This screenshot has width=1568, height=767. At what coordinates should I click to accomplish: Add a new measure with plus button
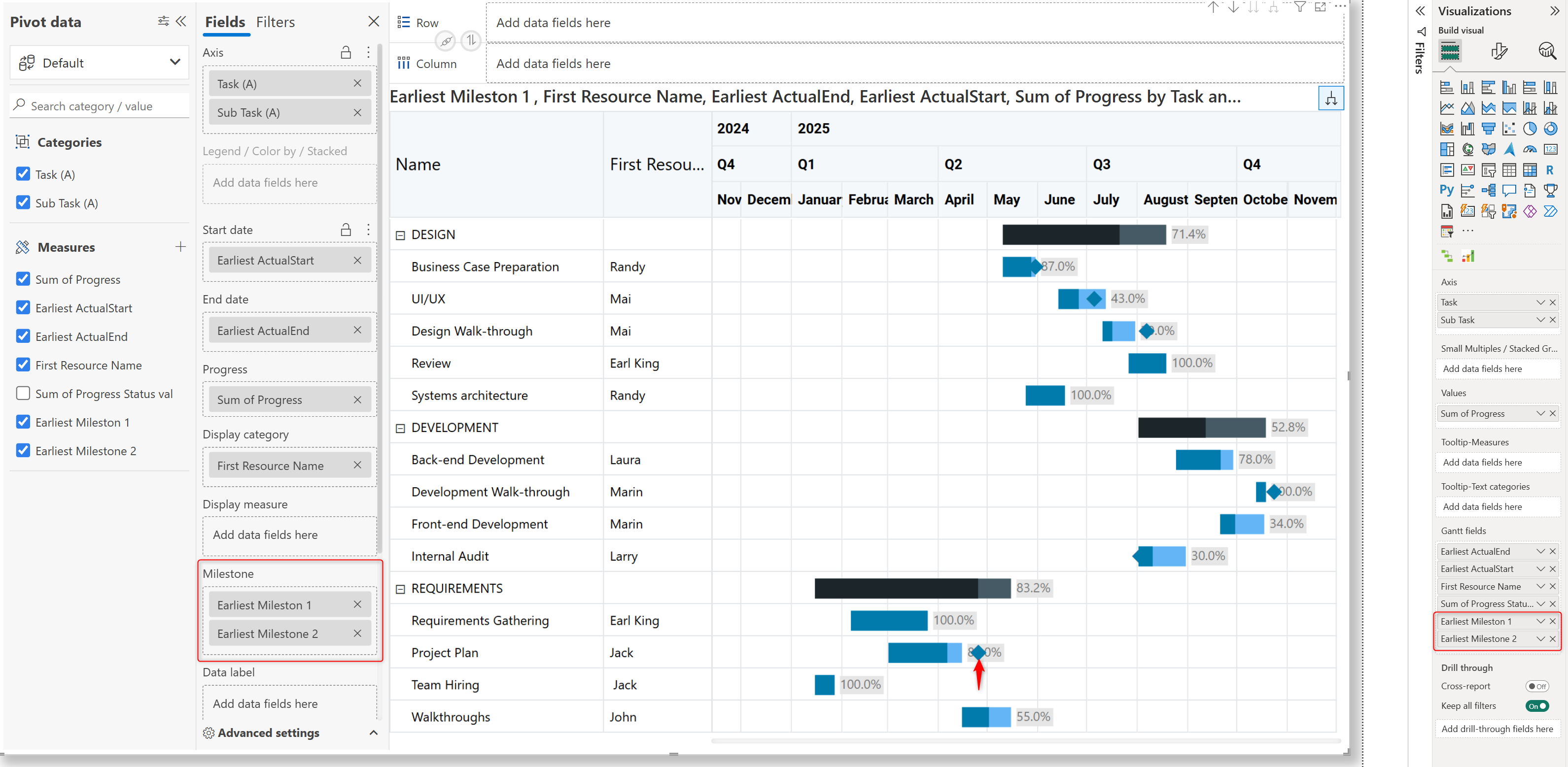click(180, 247)
